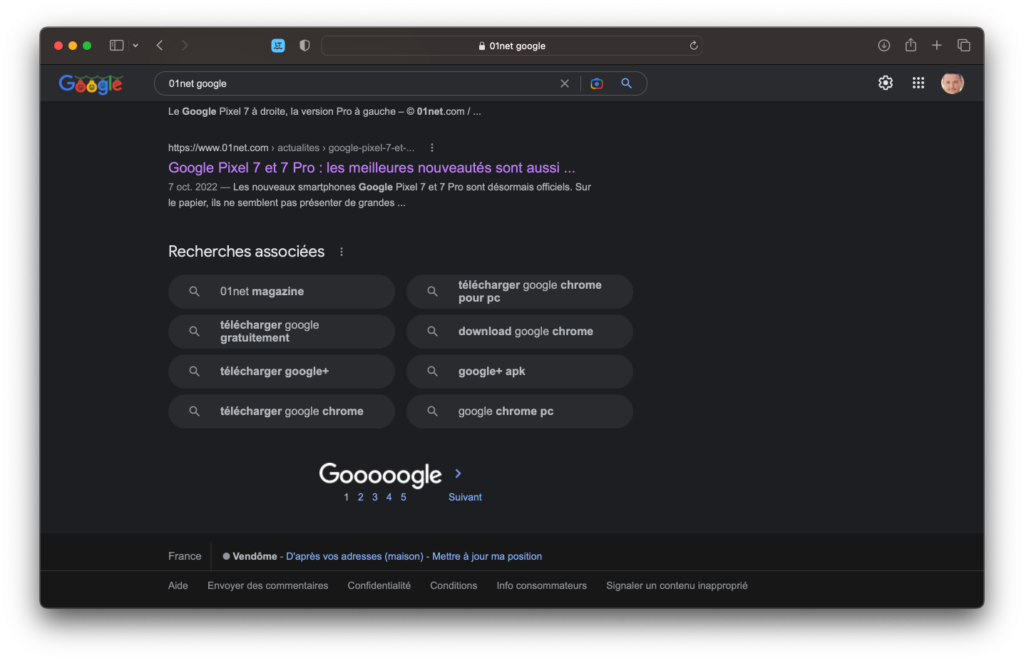Open the sidebar options dropdown chevron
1024x661 pixels.
pos(135,46)
